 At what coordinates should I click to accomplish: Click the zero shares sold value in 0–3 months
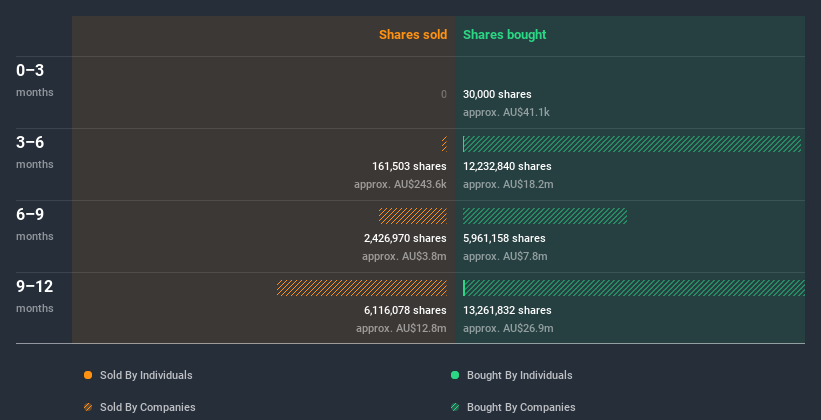[444, 94]
